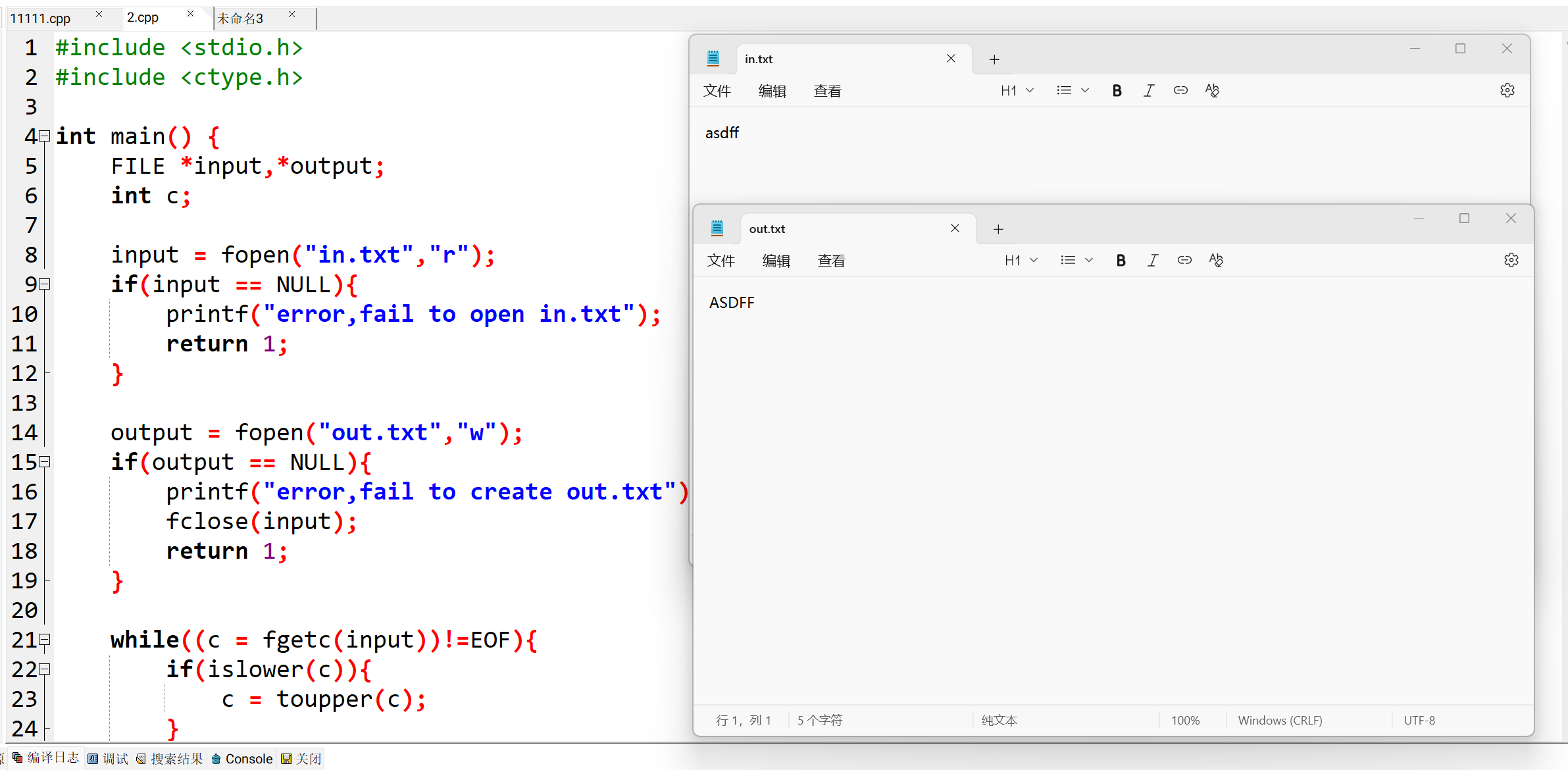Viewport: 1568px width, 770px height.
Task: Open 编辑 menu in out.txt Notepad
Action: tap(776, 261)
